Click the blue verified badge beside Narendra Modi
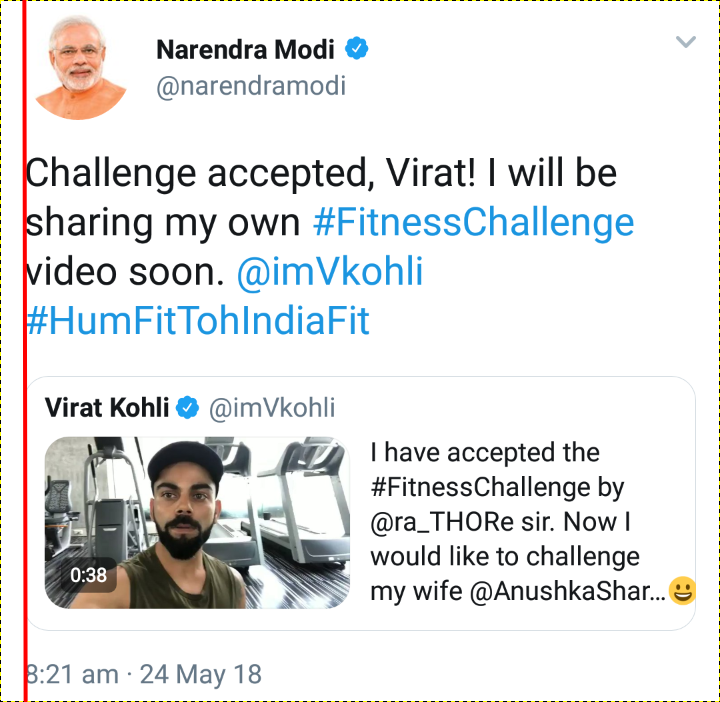720x702 pixels. [357, 49]
